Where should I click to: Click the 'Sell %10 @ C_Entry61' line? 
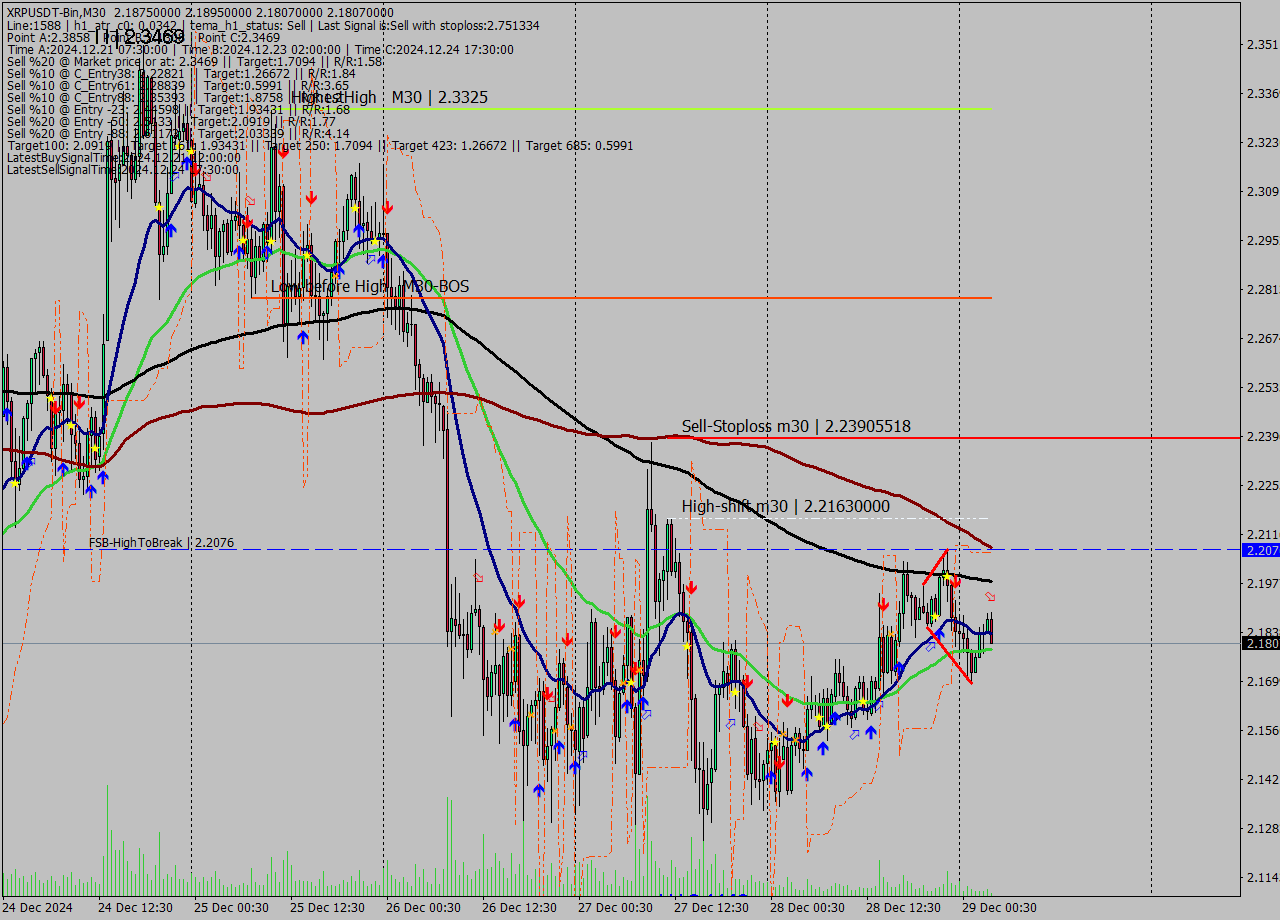177,85
